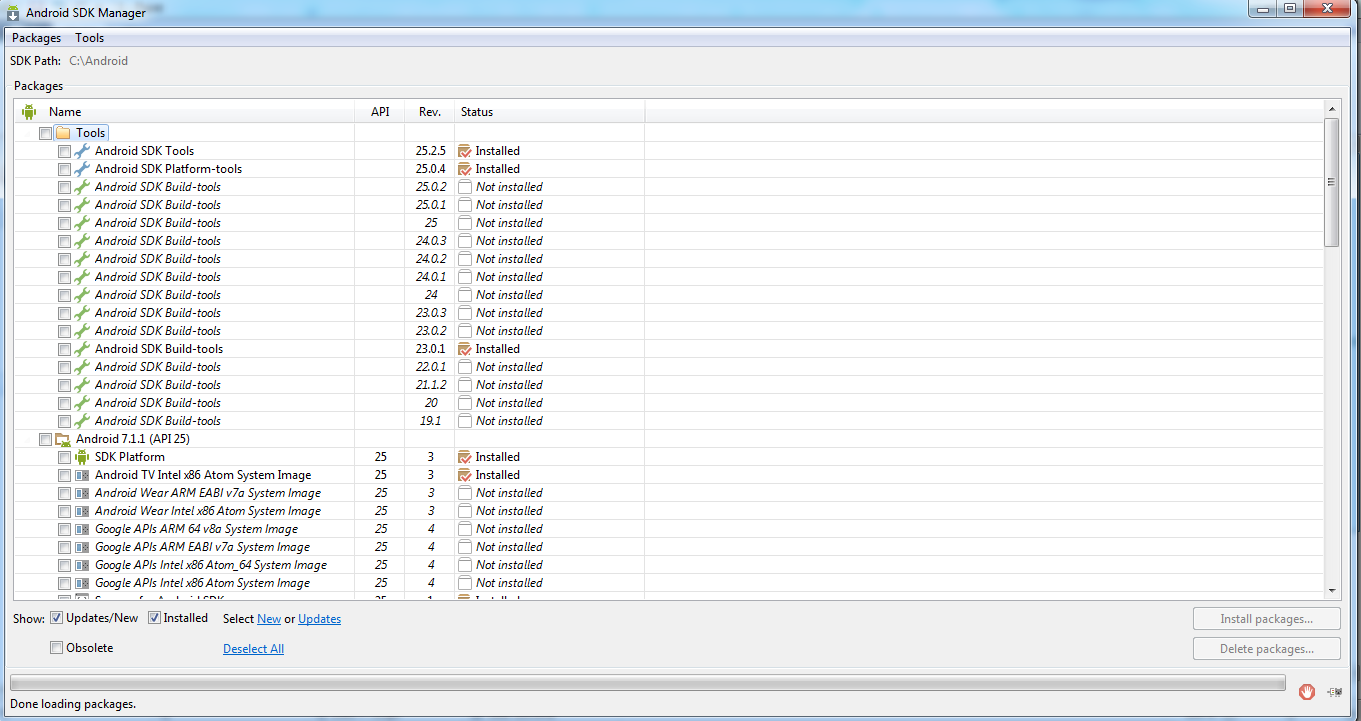Click the Not installed status text for Build-tools 20
This screenshot has height=721, width=1361.
(x=509, y=403)
